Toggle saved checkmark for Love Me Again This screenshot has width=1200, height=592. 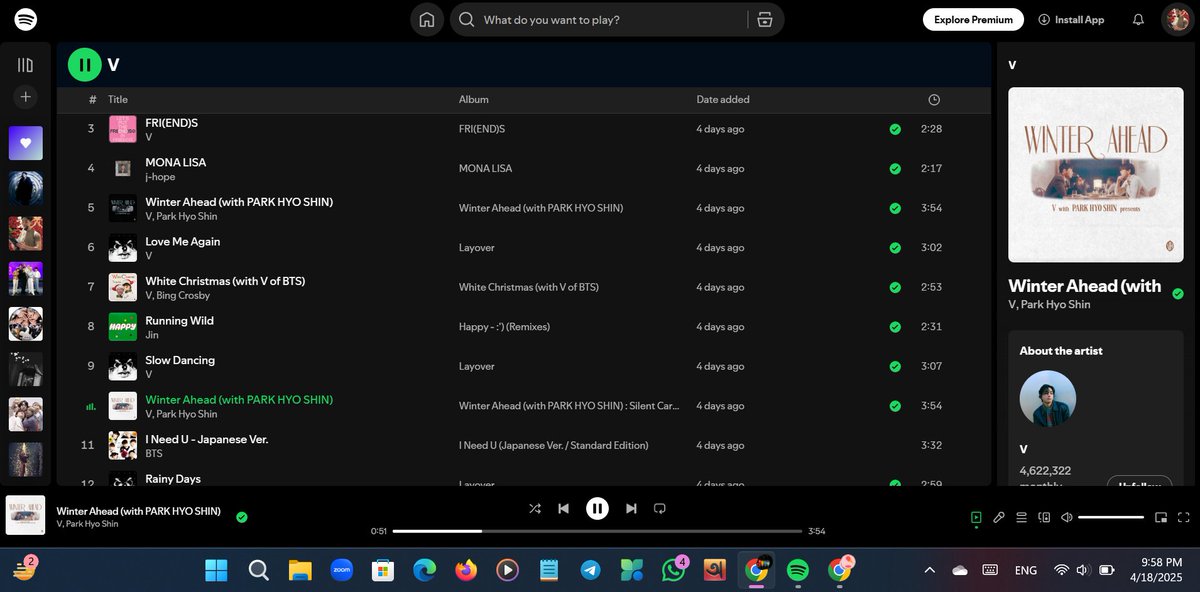[895, 248]
